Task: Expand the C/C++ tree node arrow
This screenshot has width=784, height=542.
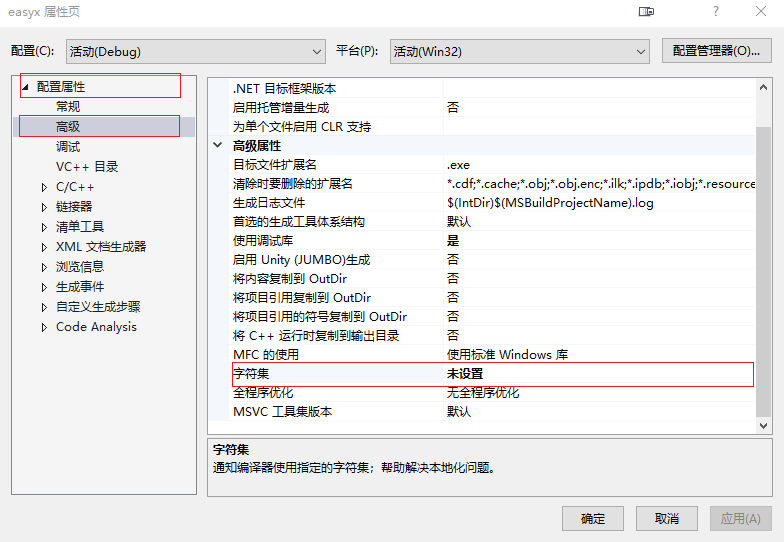Action: 44,187
